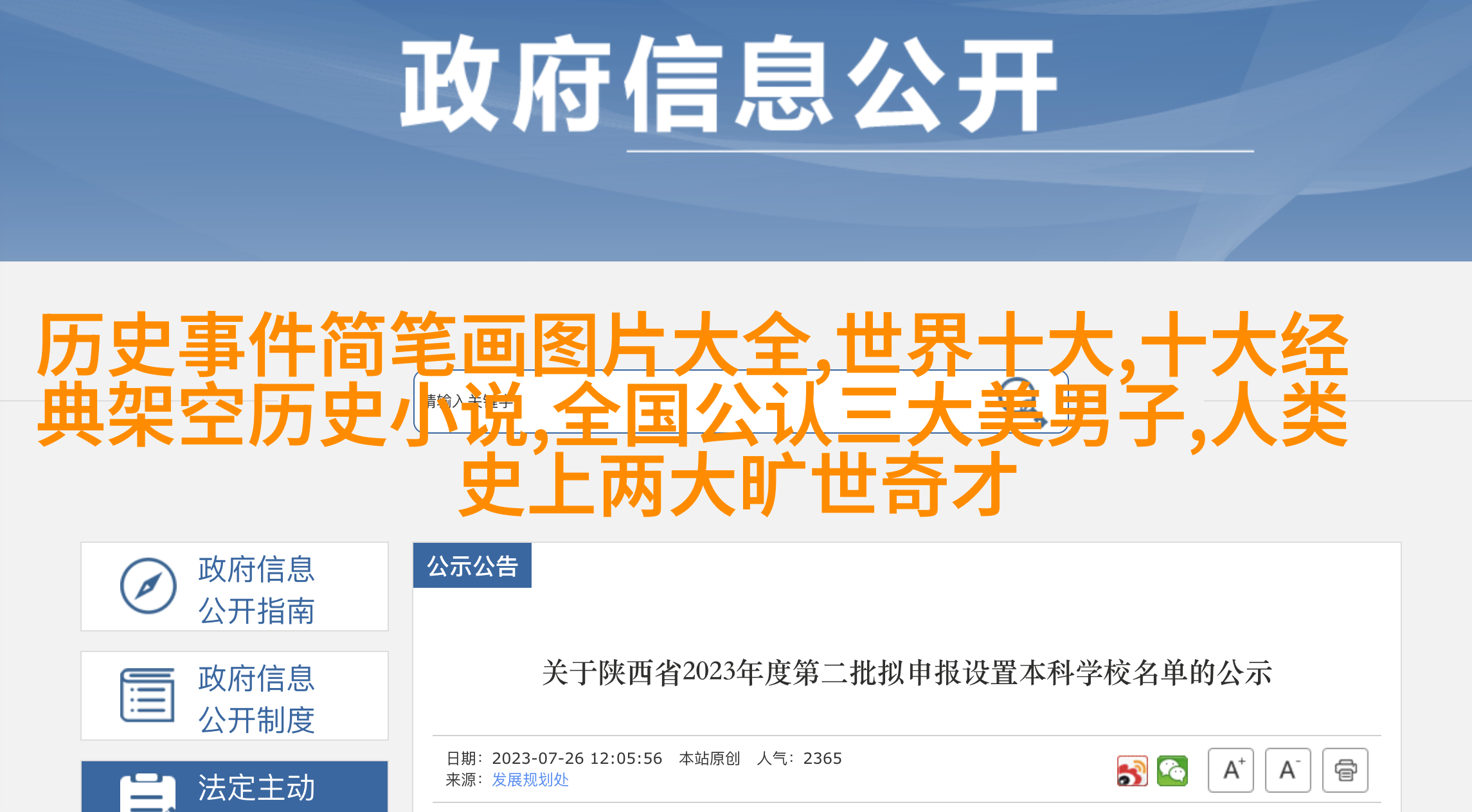The width and height of the screenshot is (1472, 812).
Task: Print the page using printer icon
Action: pyautogui.click(x=1345, y=770)
